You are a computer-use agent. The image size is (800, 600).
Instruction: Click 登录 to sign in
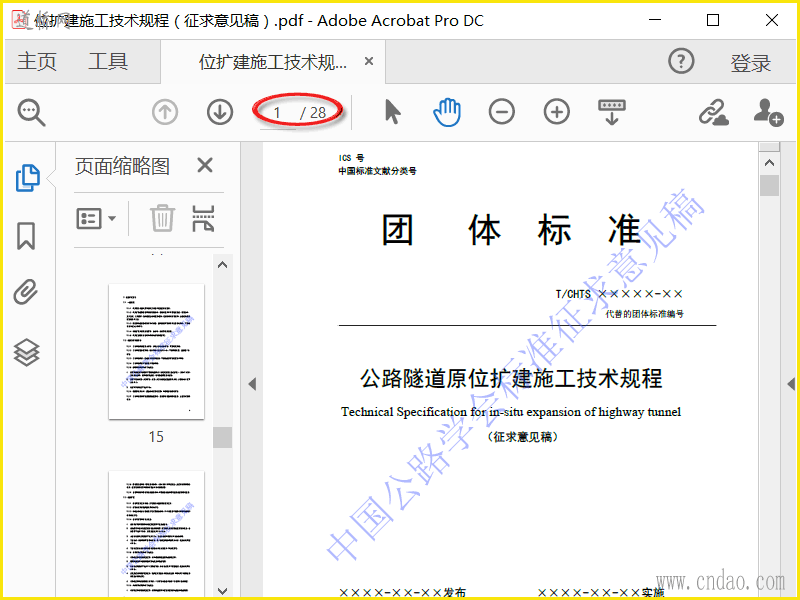coord(751,63)
